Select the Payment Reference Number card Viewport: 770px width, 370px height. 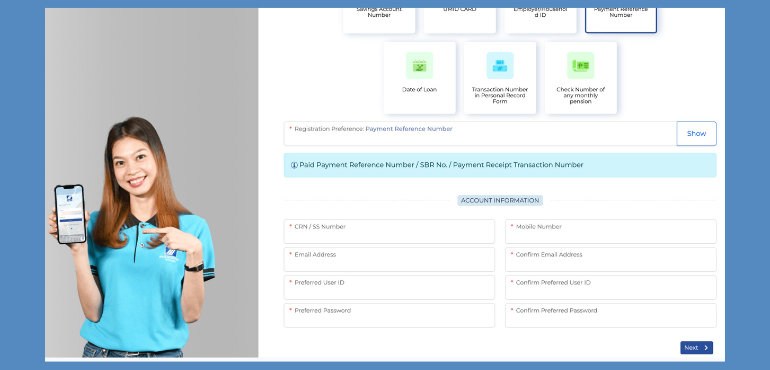621,20
